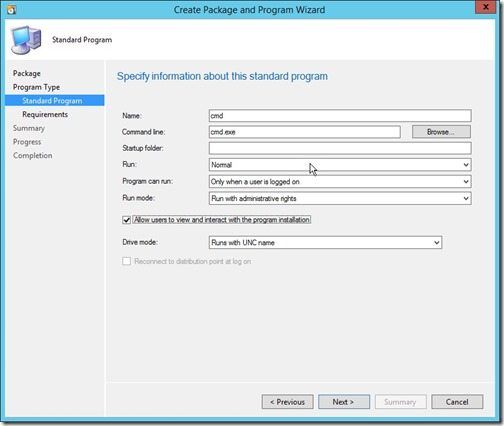The image size is (504, 426).
Task: Click the Startup folder: label
Action: click(143, 148)
